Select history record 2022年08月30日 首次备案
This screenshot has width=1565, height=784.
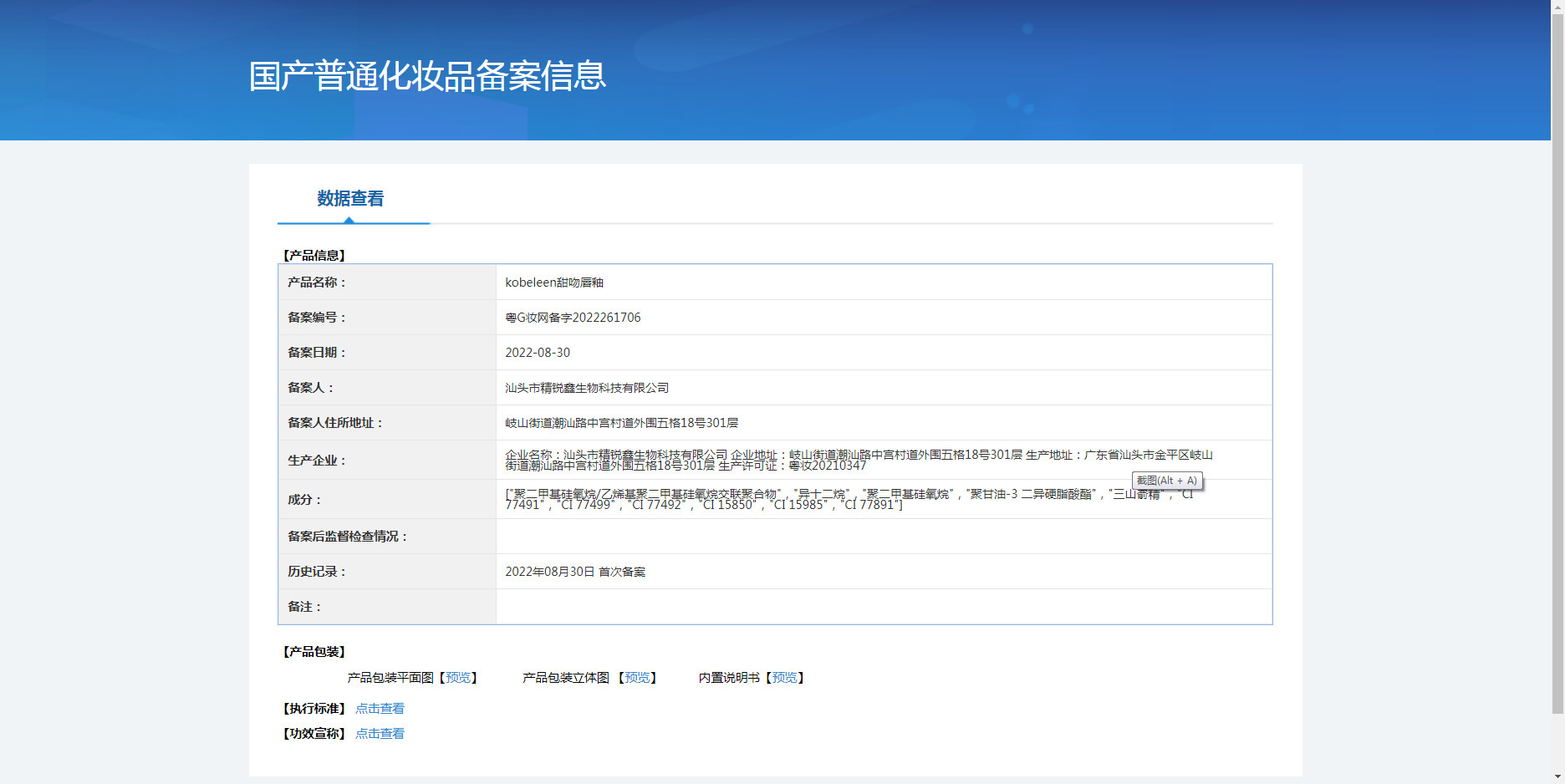tap(575, 572)
